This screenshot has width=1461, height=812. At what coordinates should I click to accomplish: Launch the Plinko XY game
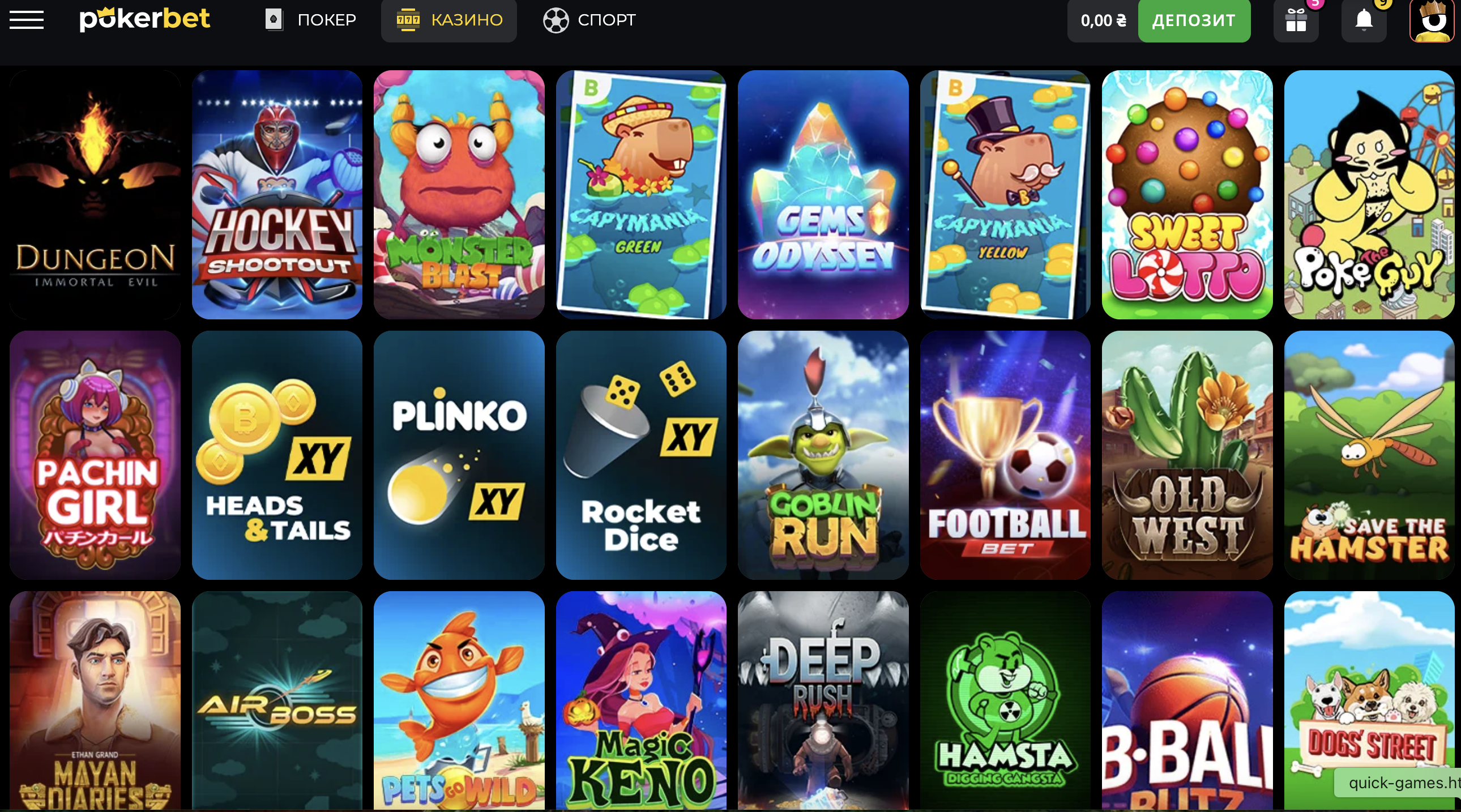pos(459,455)
